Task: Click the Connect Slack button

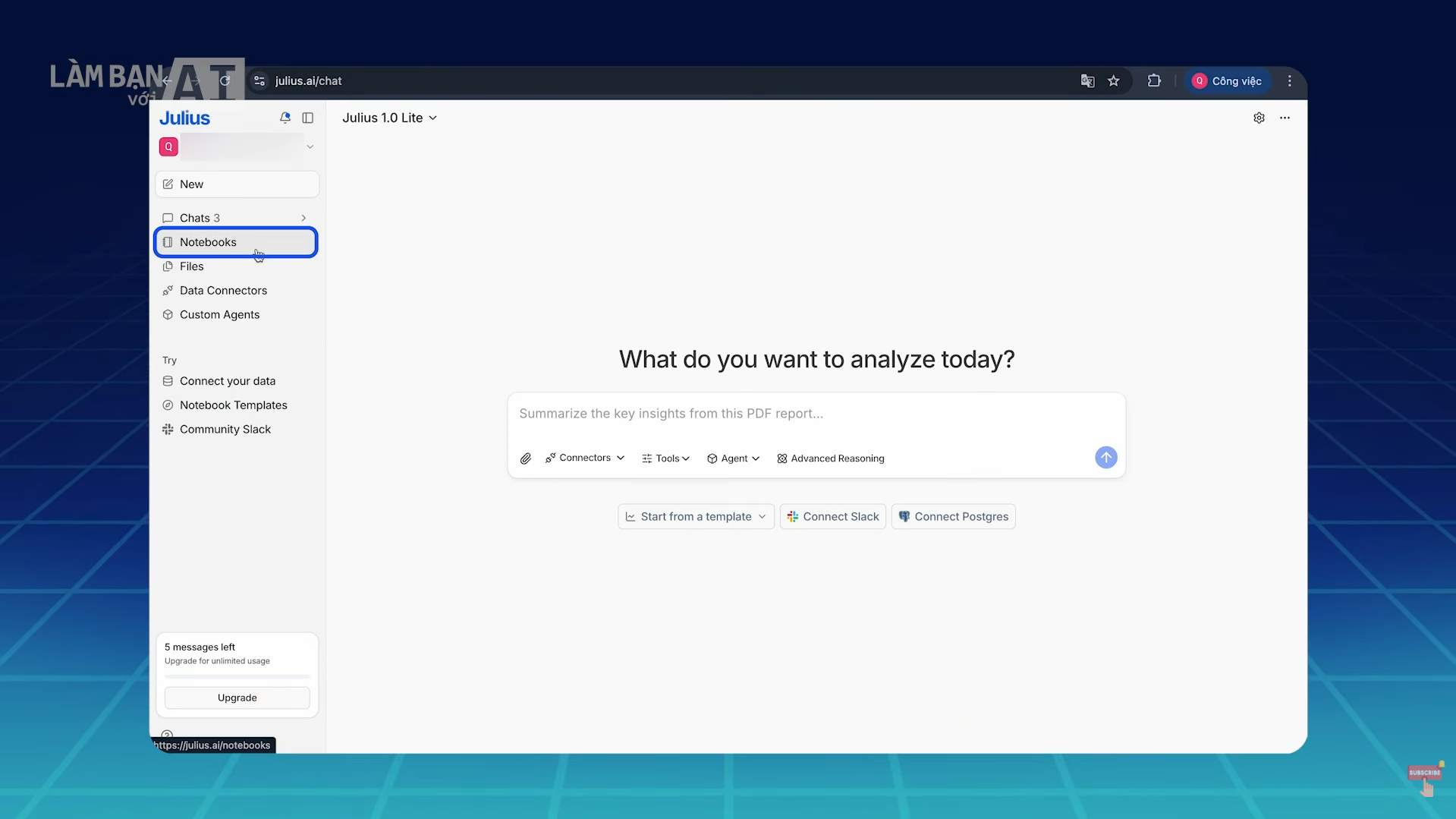Action: tap(832, 516)
